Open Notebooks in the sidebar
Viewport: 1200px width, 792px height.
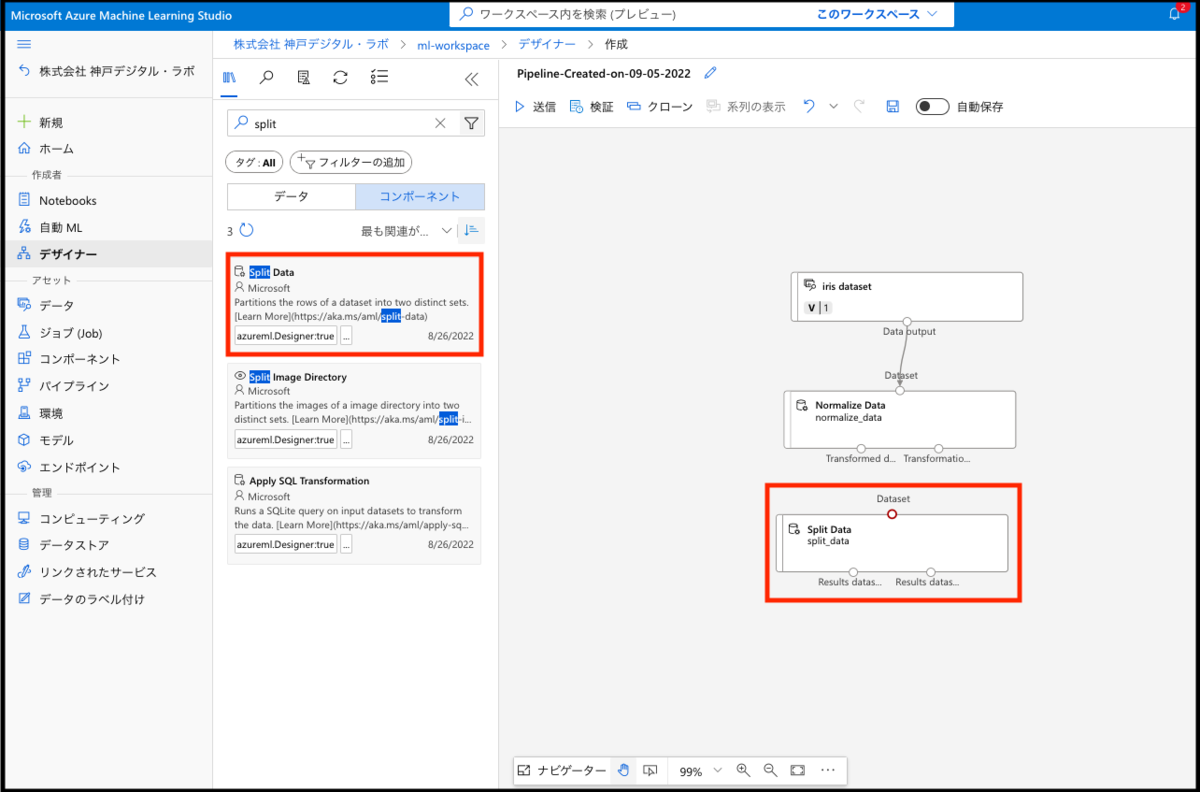[x=68, y=200]
